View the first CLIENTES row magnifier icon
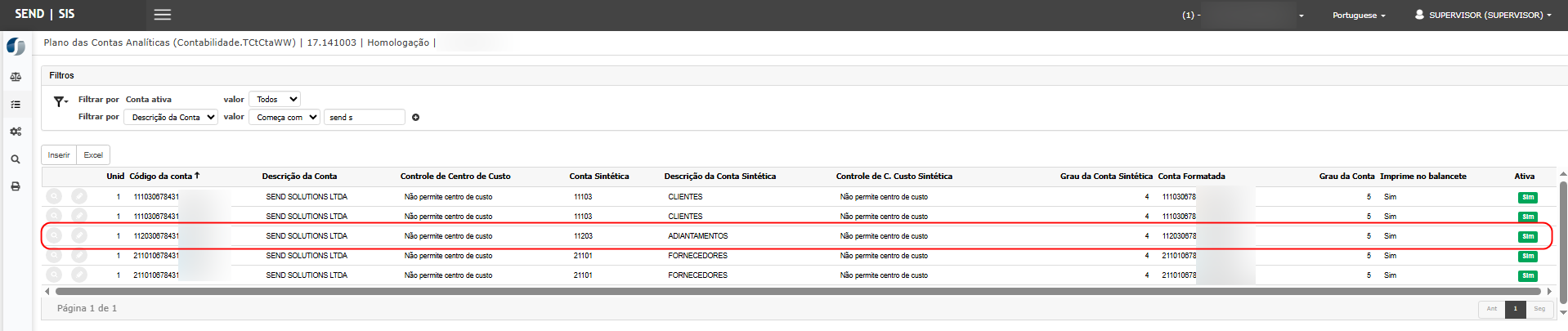 coord(54,197)
